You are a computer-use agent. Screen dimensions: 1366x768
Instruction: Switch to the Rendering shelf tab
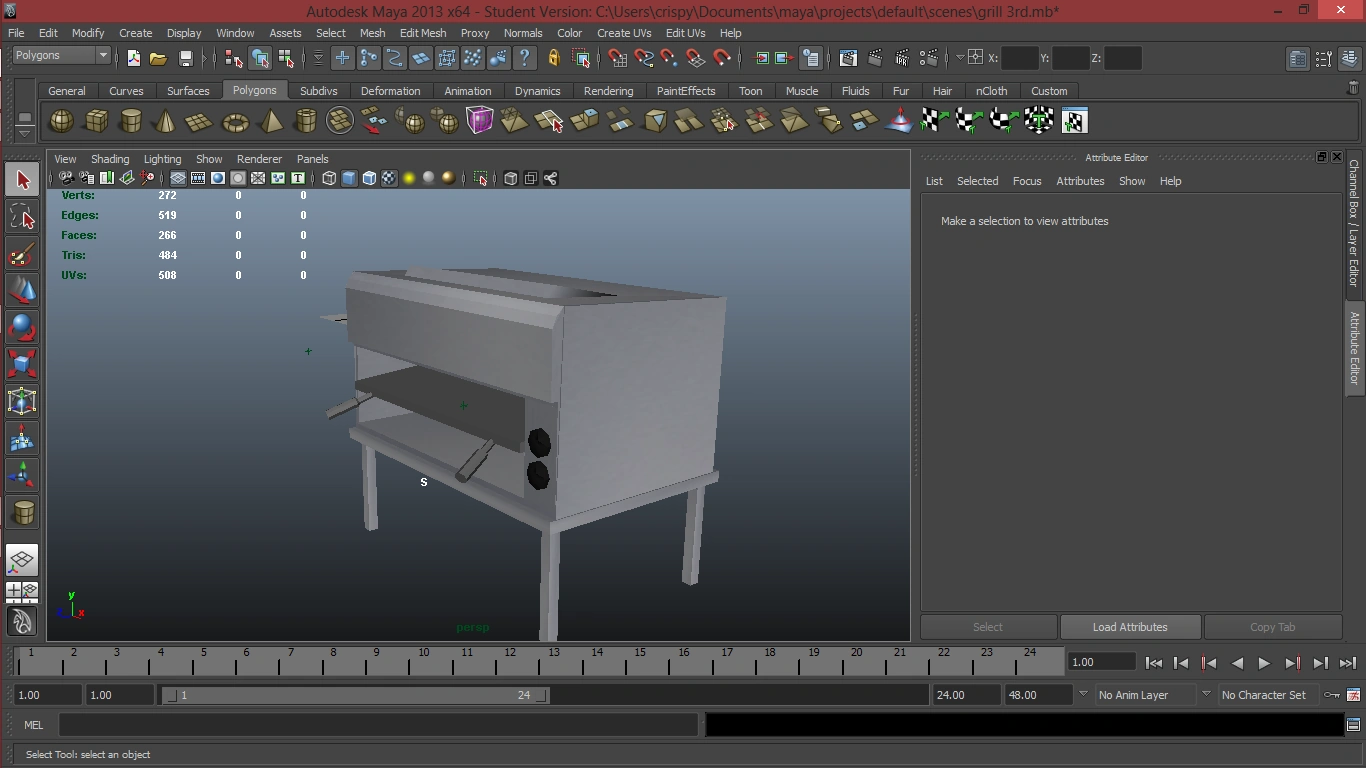[608, 91]
